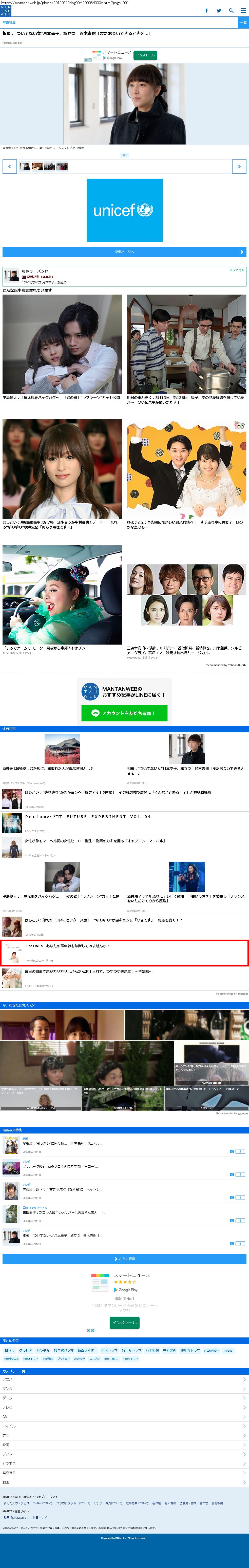Go to previous photo with left arrow
The width and height of the screenshot is (249, 1568).
coord(9,166)
